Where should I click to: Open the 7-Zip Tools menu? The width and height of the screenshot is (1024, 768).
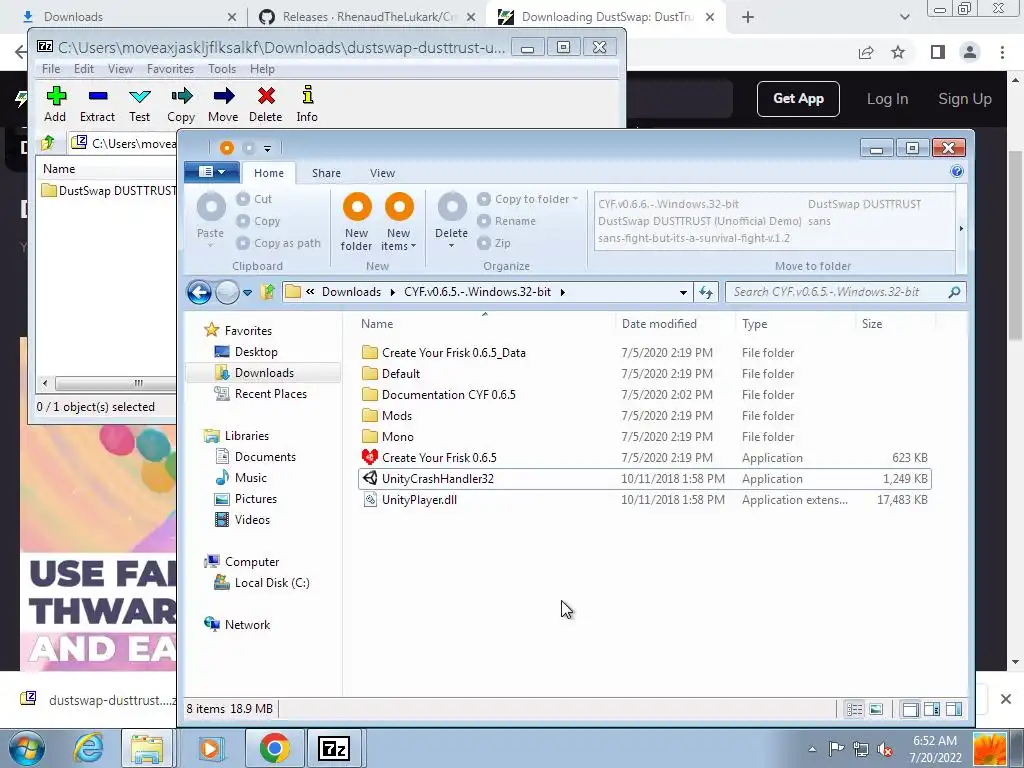pyautogui.click(x=222, y=69)
